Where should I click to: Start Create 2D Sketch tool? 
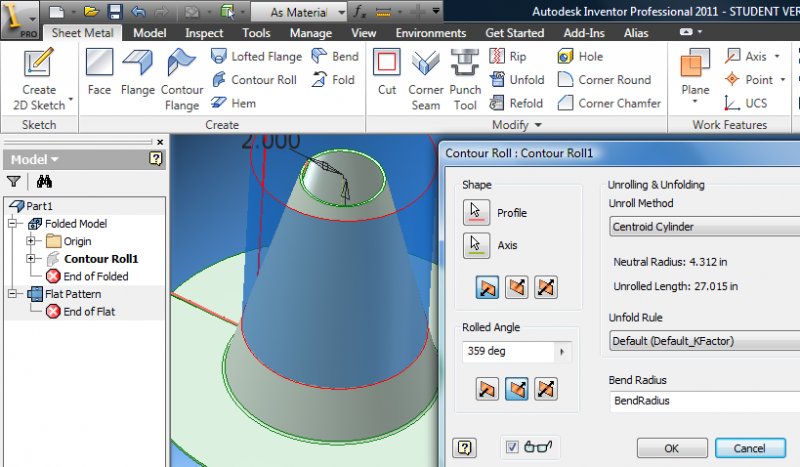point(39,79)
